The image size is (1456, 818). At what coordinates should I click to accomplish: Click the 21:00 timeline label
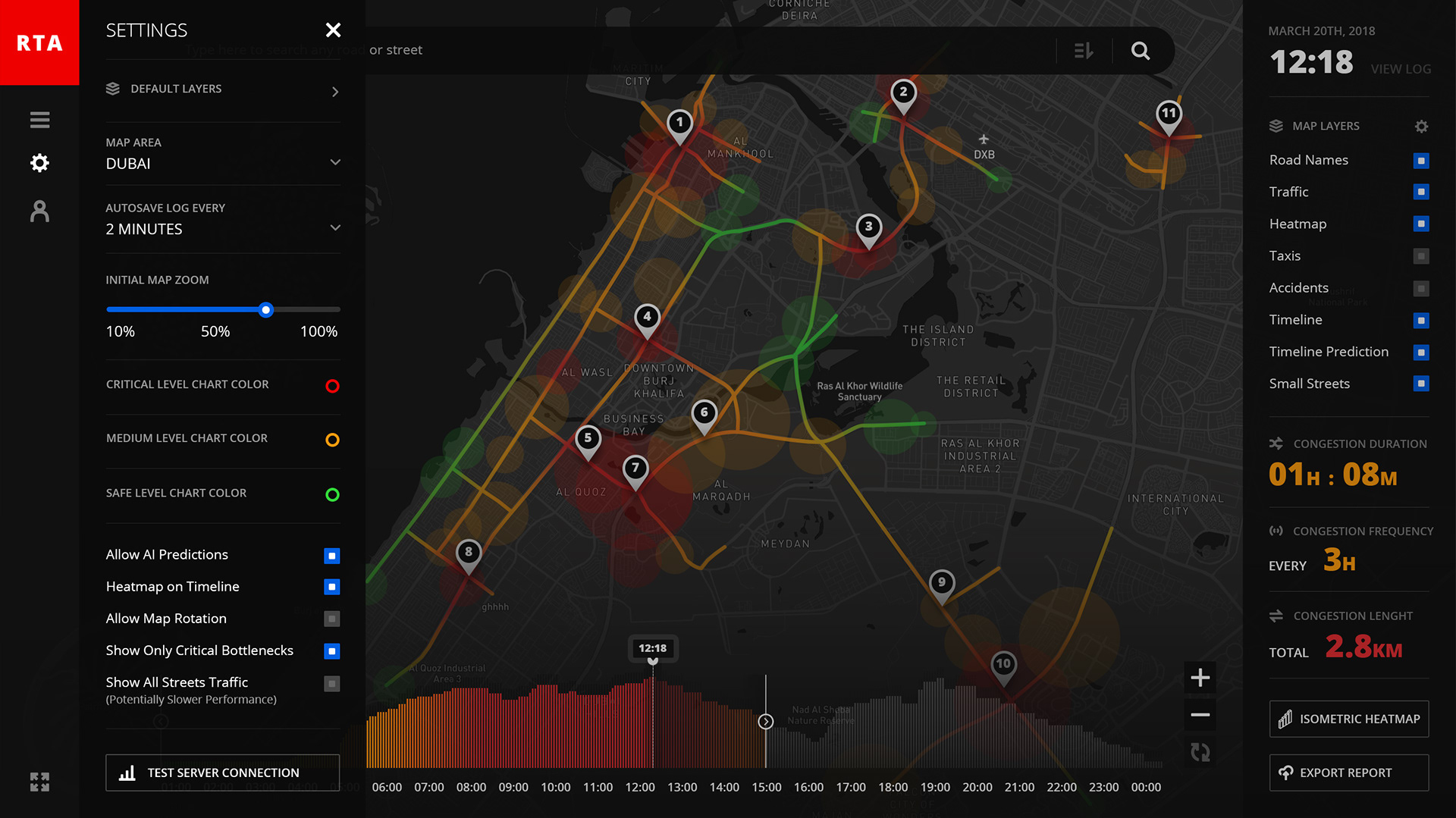click(x=1019, y=787)
